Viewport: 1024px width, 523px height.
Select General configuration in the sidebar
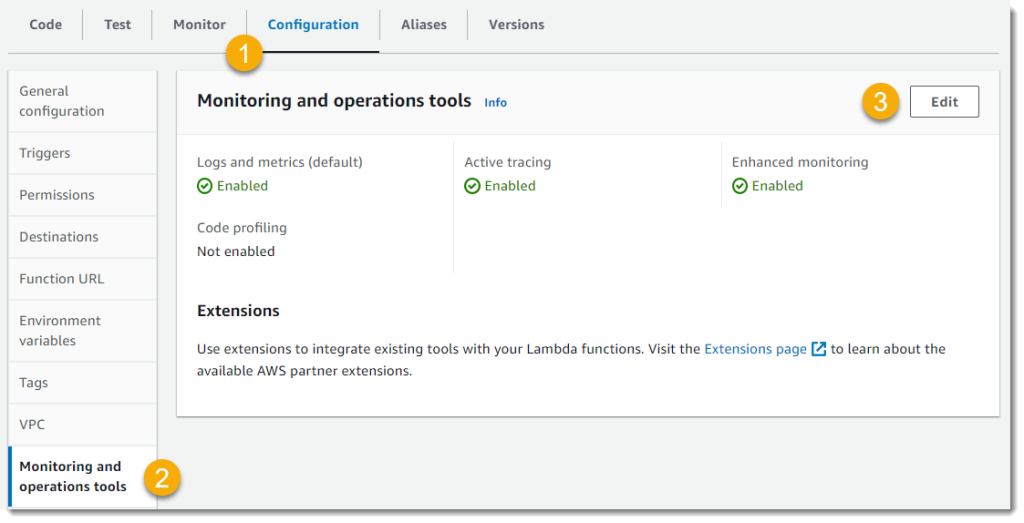[62, 101]
